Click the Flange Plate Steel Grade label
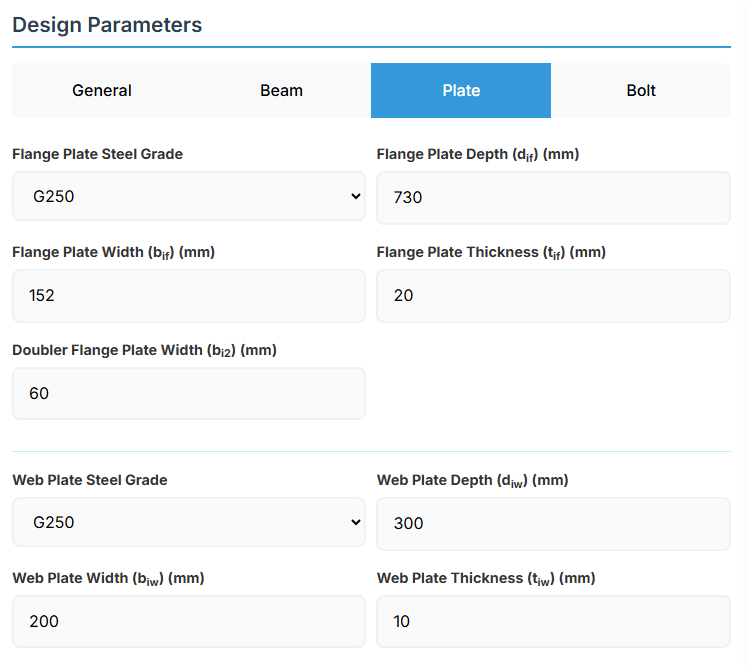 pos(97,154)
